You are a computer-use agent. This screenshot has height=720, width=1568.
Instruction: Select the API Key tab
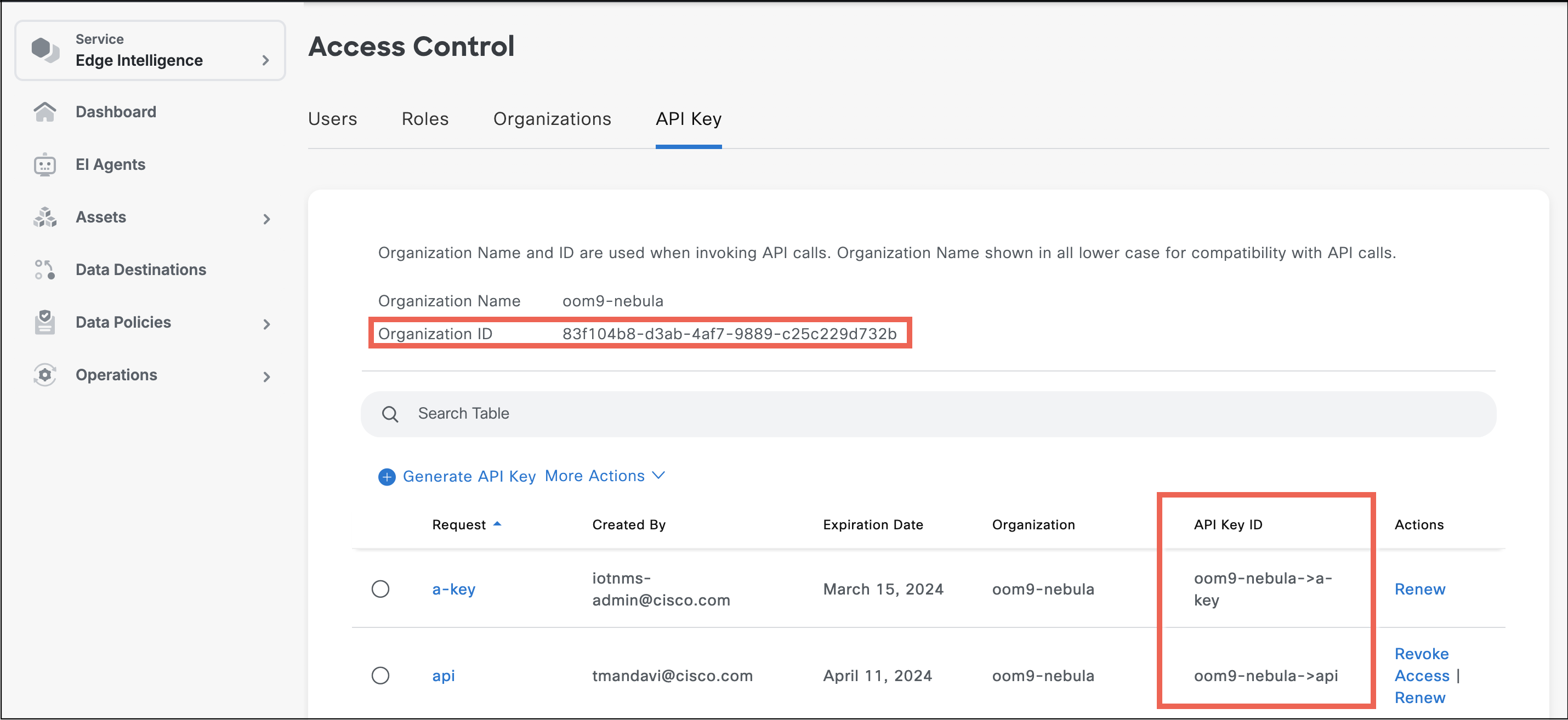click(689, 118)
